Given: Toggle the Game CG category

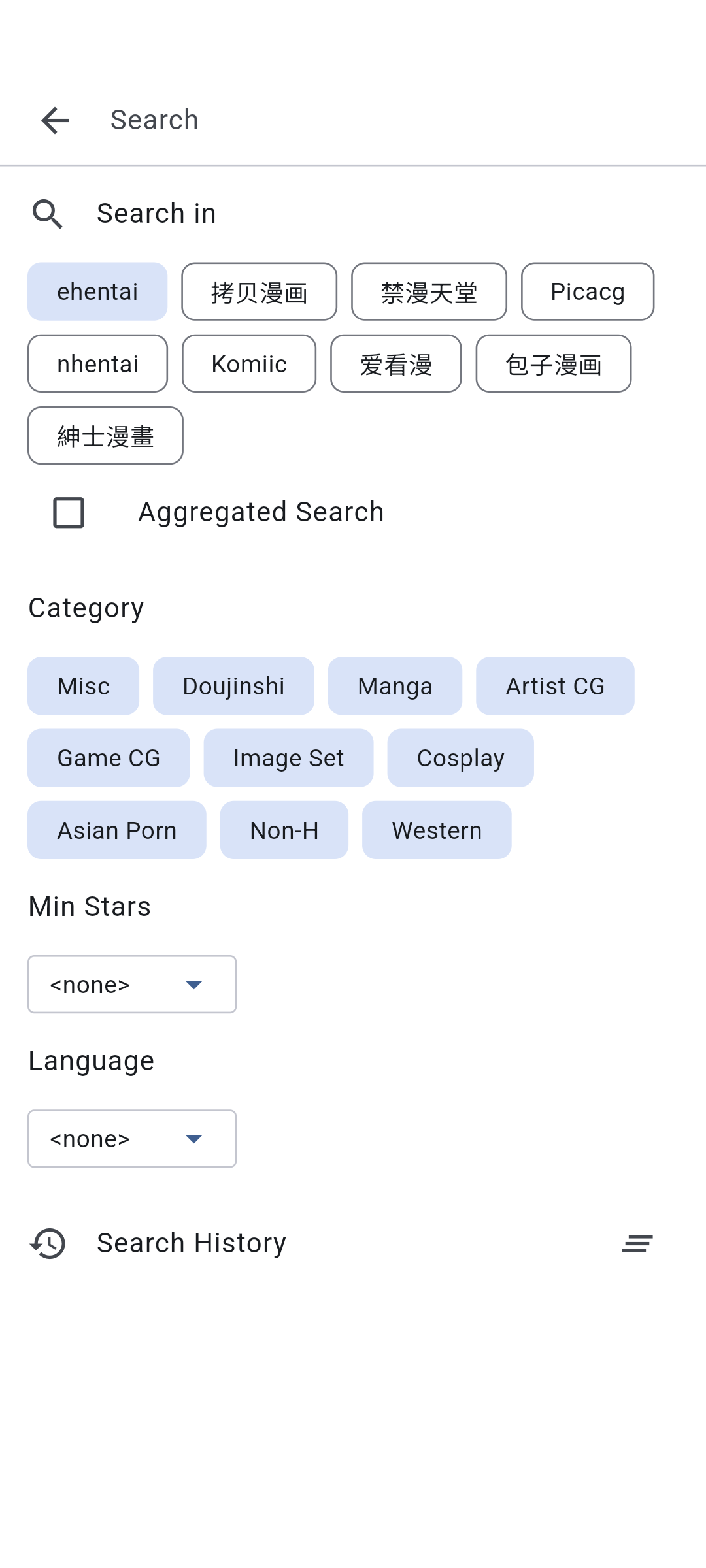Looking at the screenshot, I should (109, 758).
